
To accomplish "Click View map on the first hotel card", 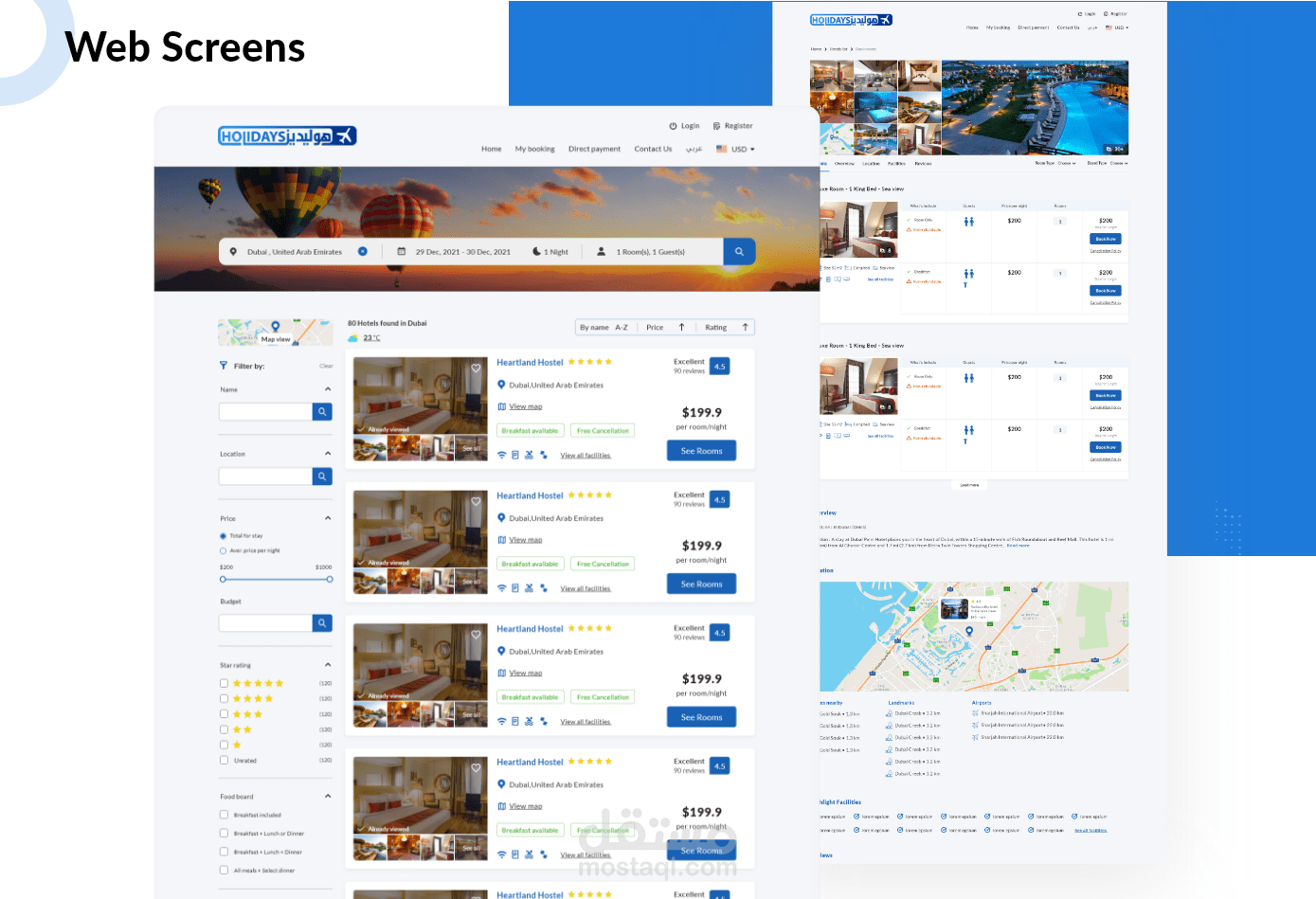I will pos(526,406).
